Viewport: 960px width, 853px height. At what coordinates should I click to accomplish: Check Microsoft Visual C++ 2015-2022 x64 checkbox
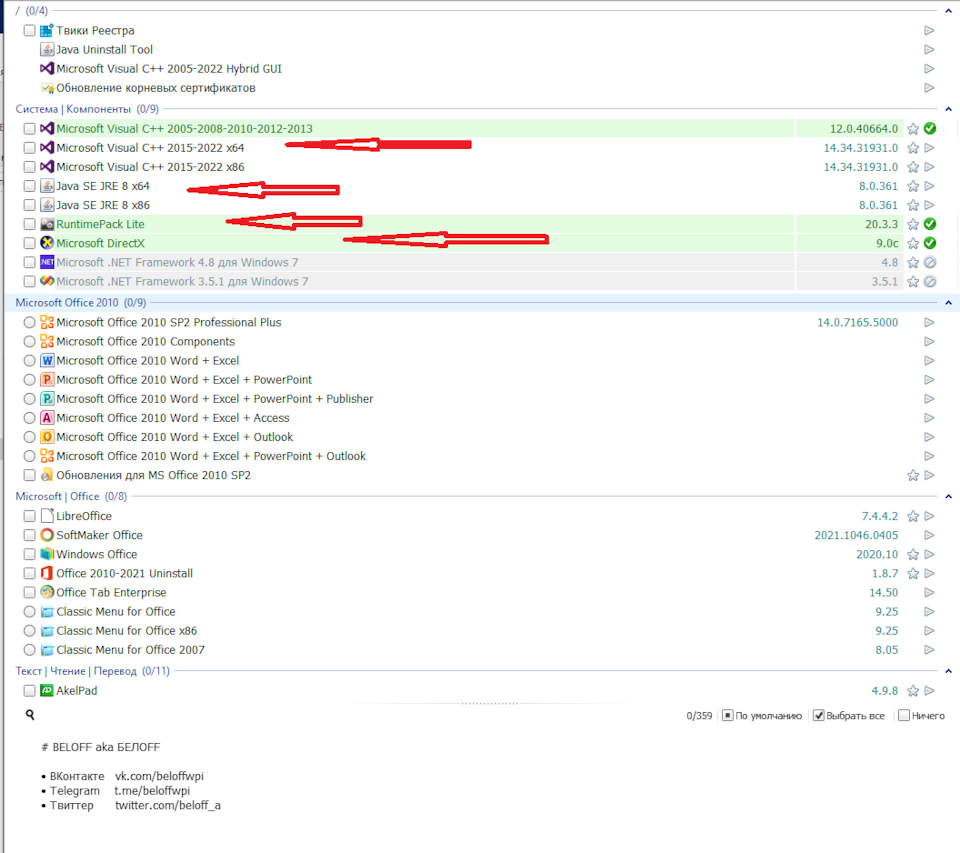29,148
